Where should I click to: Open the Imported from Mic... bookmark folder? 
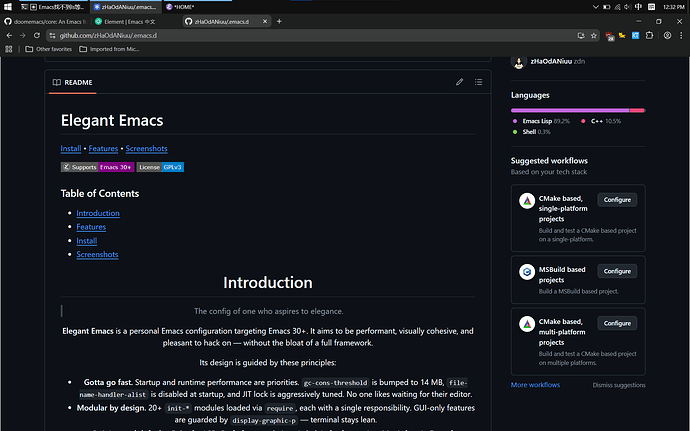coord(109,49)
